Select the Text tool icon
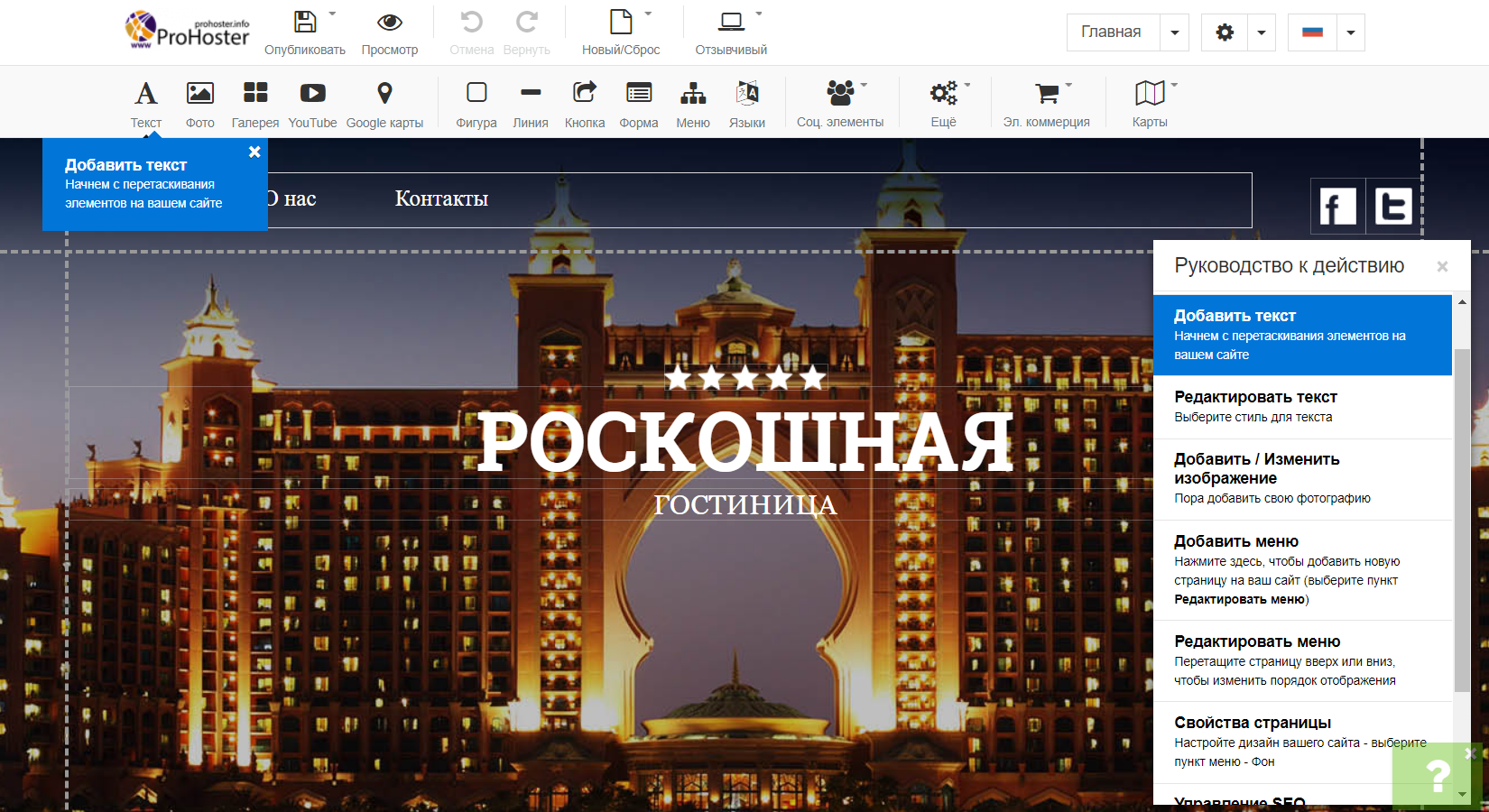Screen dimensions: 1489x812 tap(145, 94)
